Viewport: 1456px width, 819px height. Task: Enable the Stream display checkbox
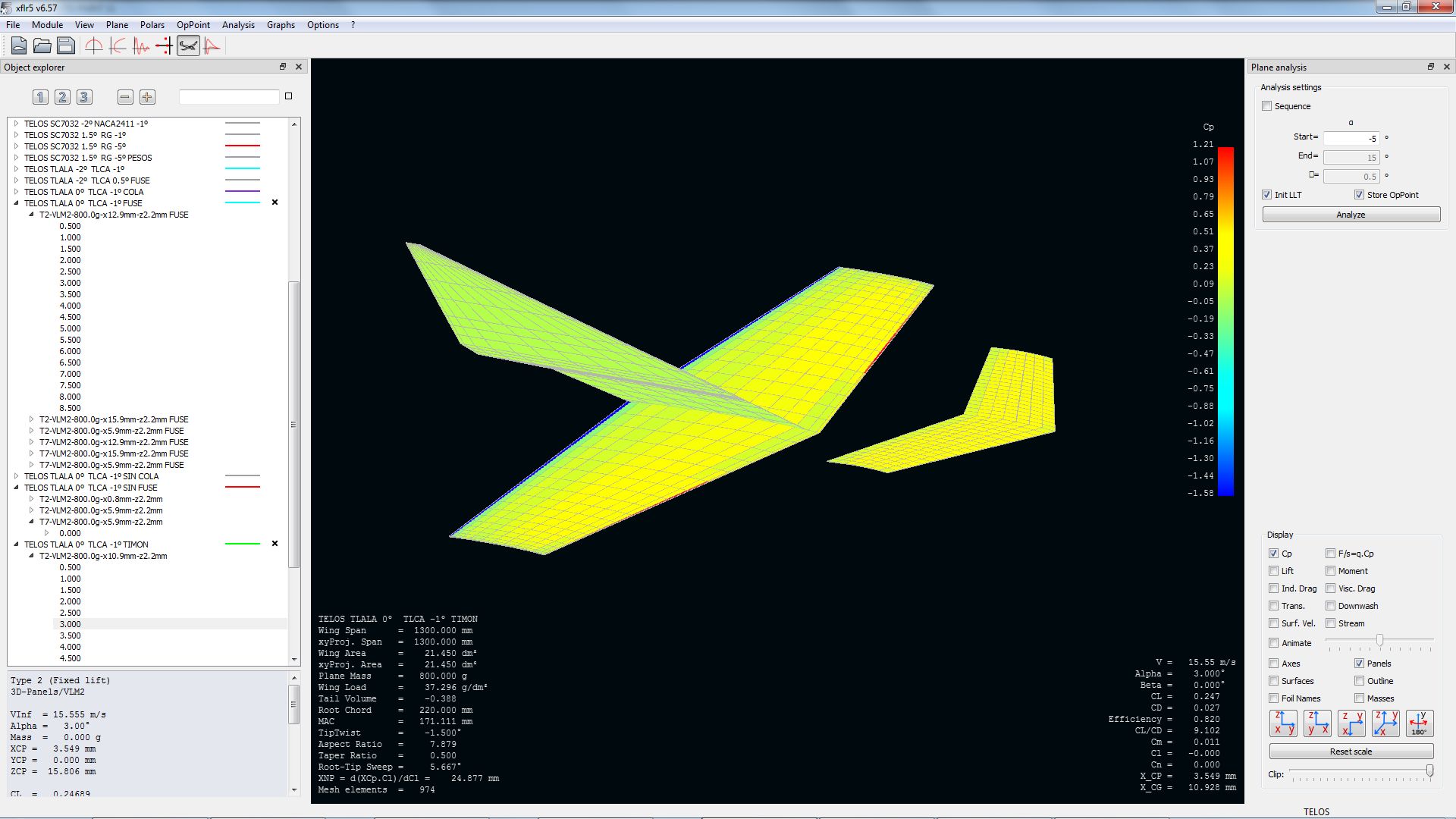tap(1331, 623)
